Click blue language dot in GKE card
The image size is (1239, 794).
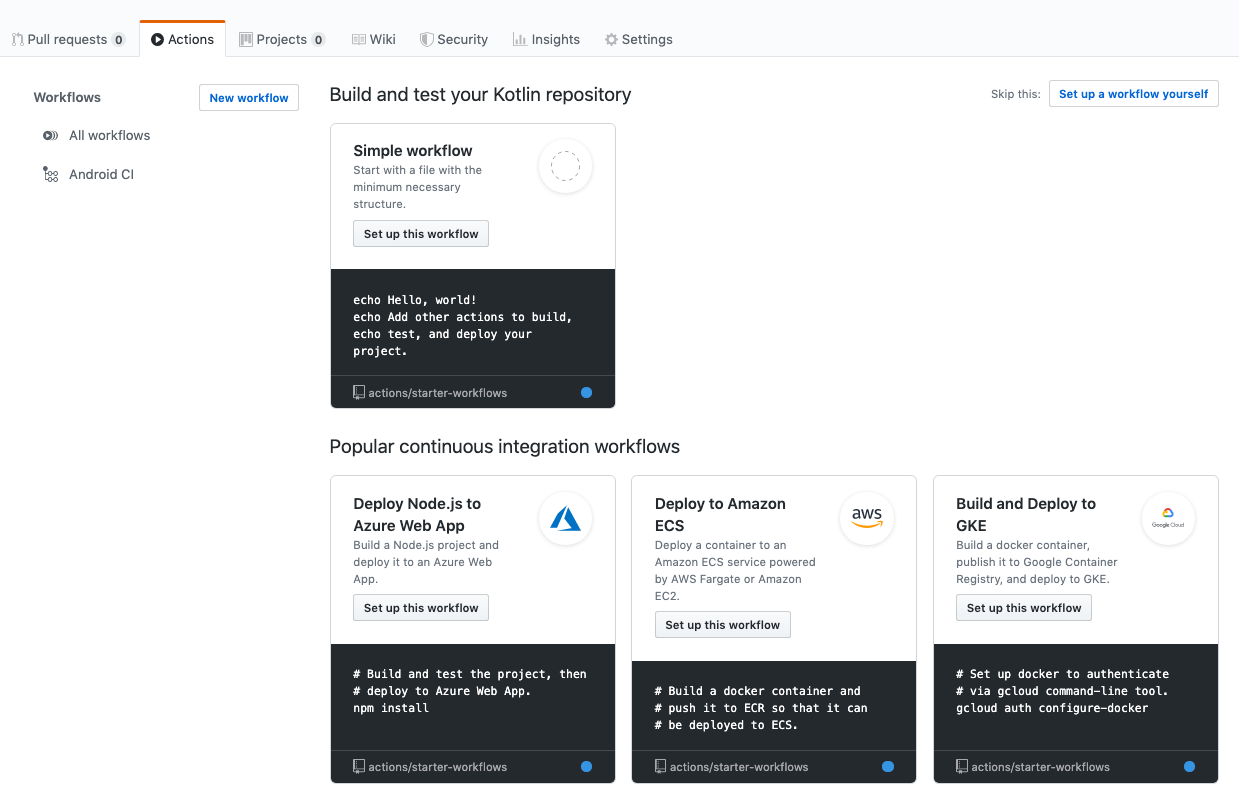[x=1189, y=767]
